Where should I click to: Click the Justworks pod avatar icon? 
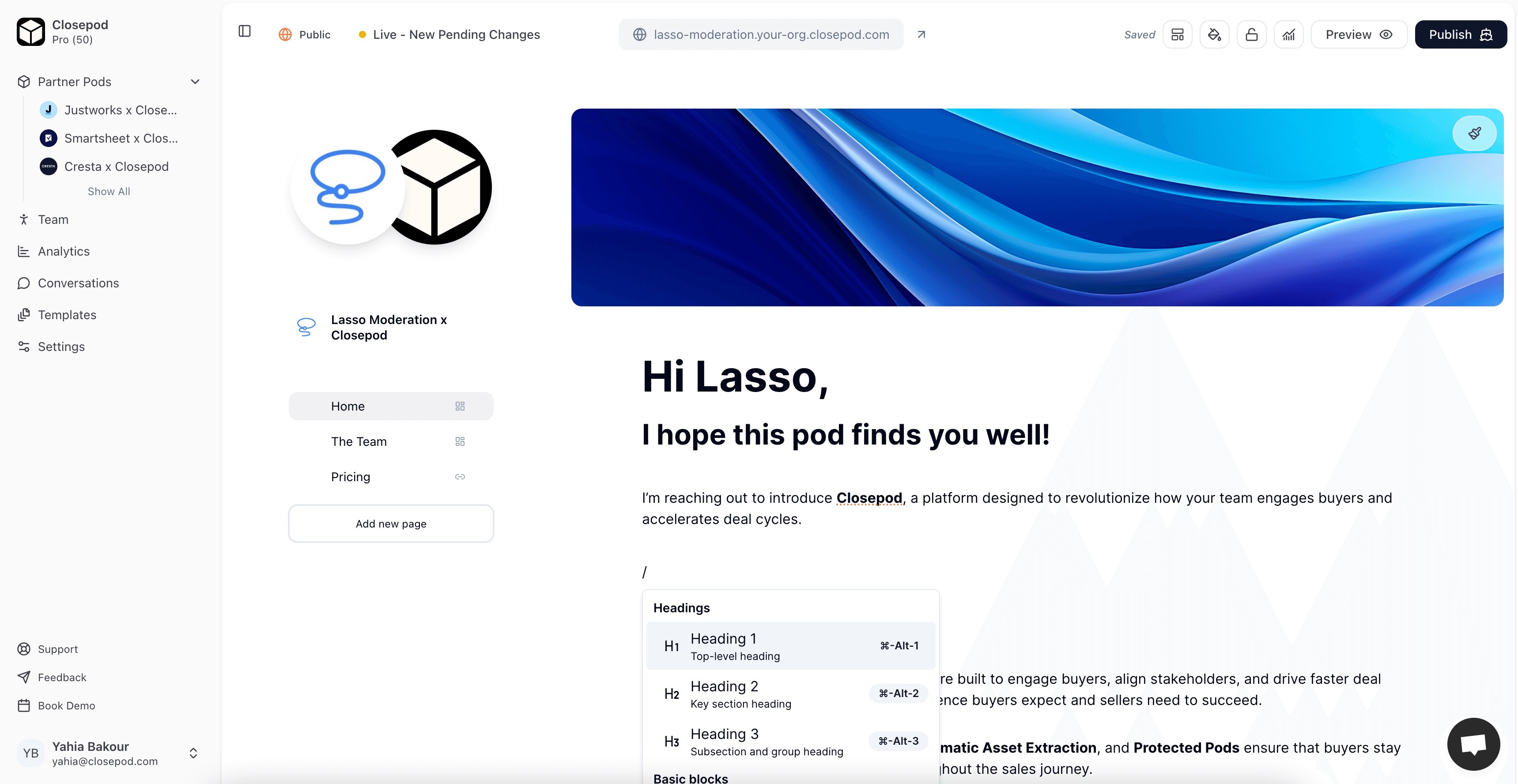tap(48, 109)
